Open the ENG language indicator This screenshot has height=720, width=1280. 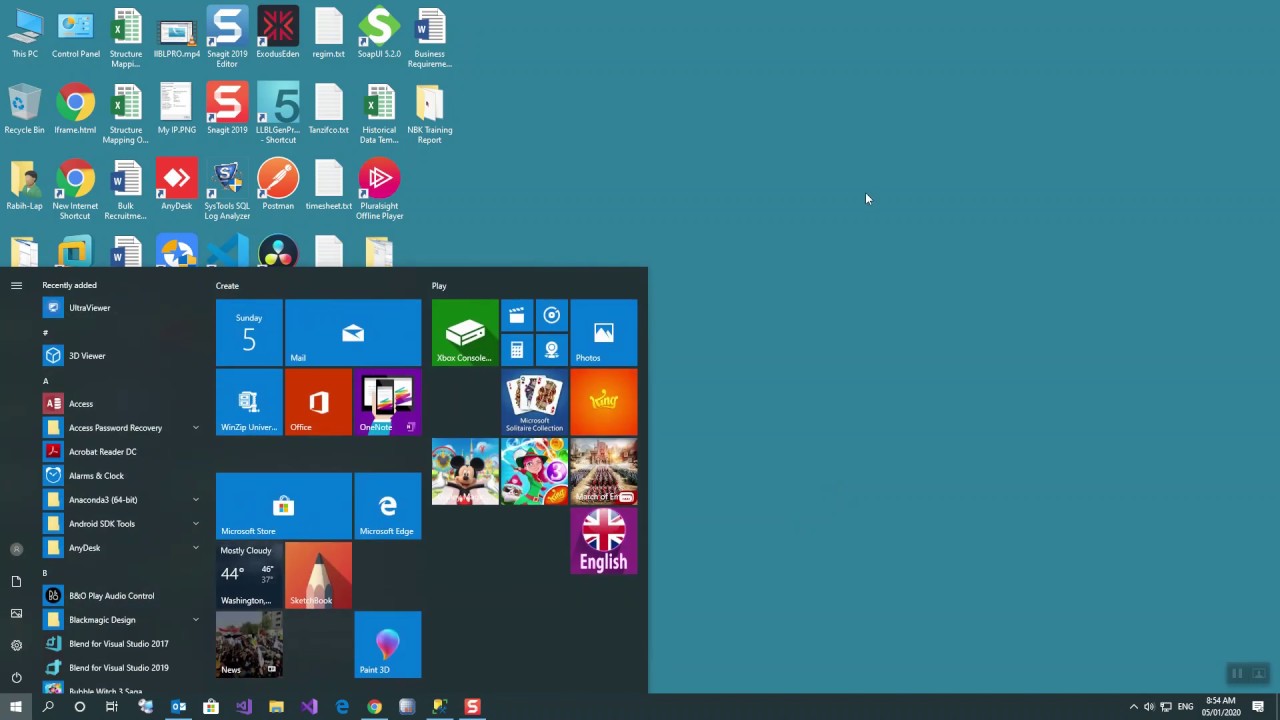pos(1185,707)
